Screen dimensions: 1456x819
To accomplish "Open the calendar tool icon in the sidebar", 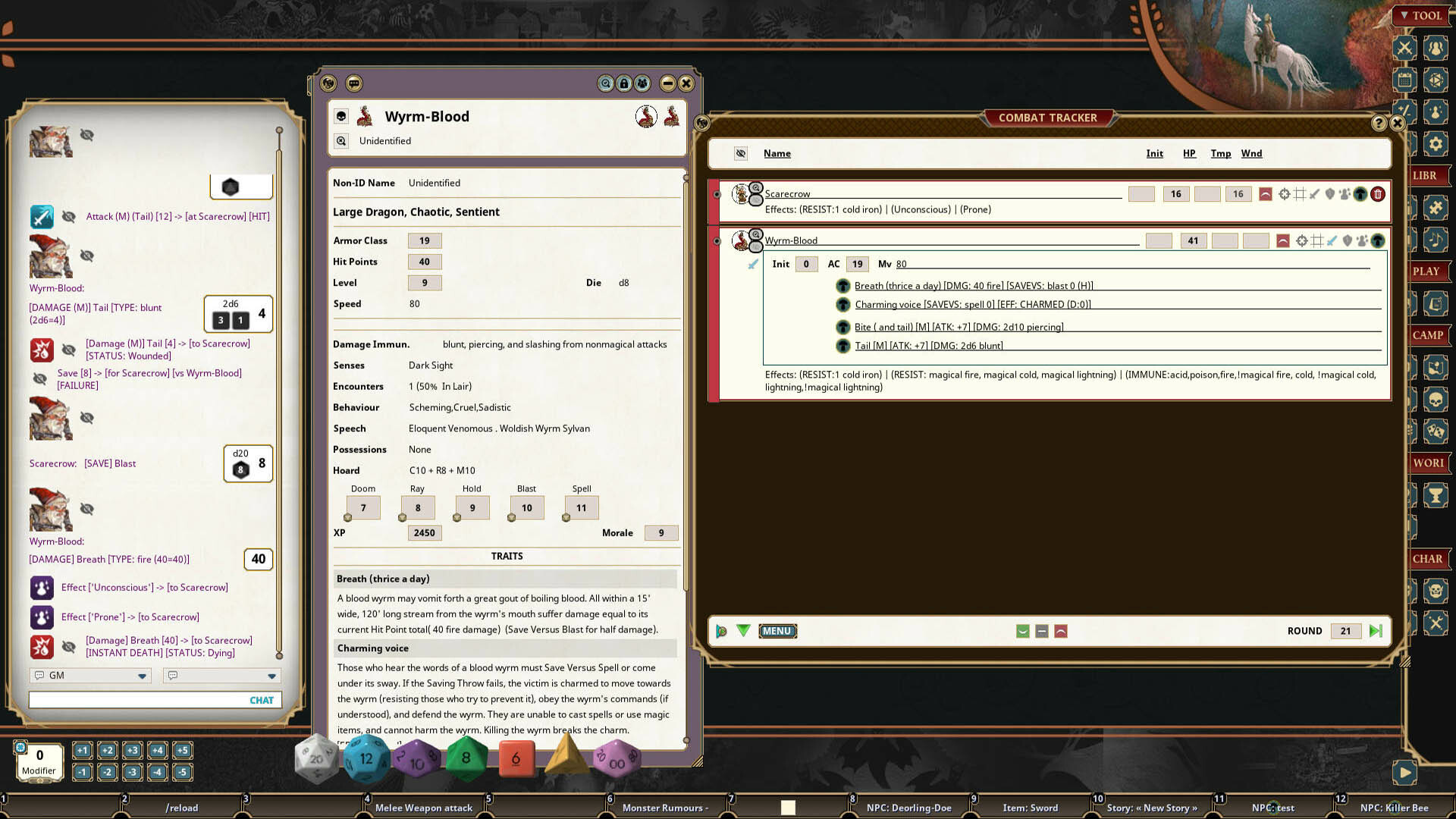I will 1404,80.
